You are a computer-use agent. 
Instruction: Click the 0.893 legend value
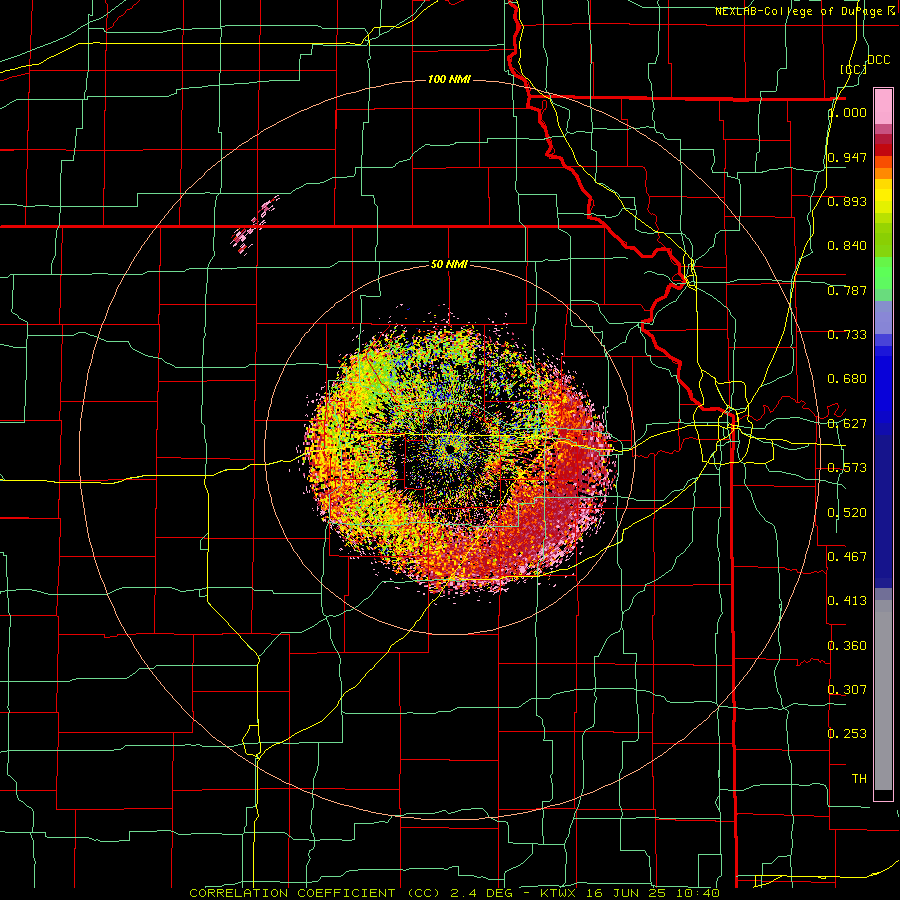847,201
